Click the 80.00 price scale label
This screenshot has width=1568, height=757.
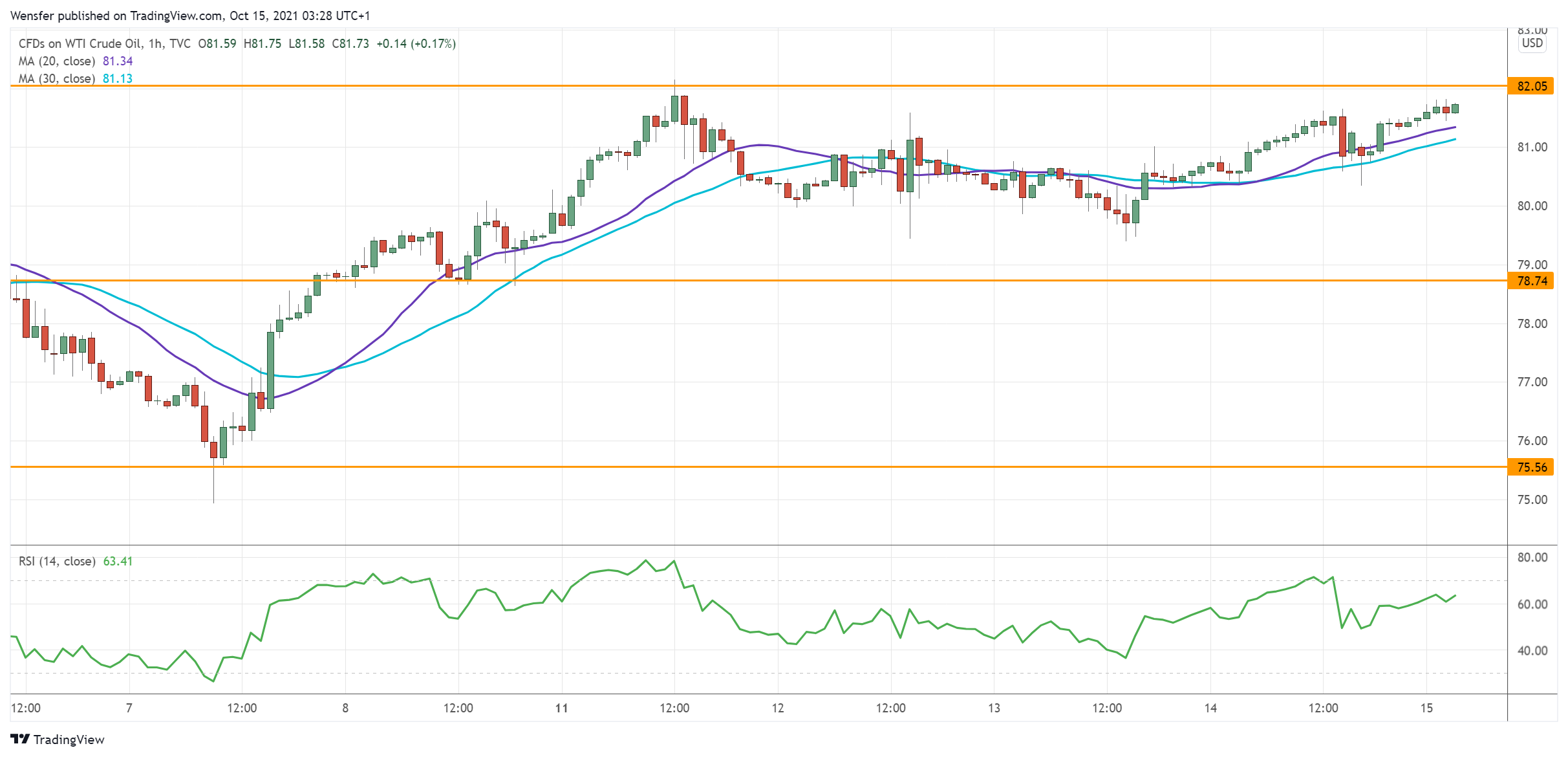pyautogui.click(x=1532, y=206)
